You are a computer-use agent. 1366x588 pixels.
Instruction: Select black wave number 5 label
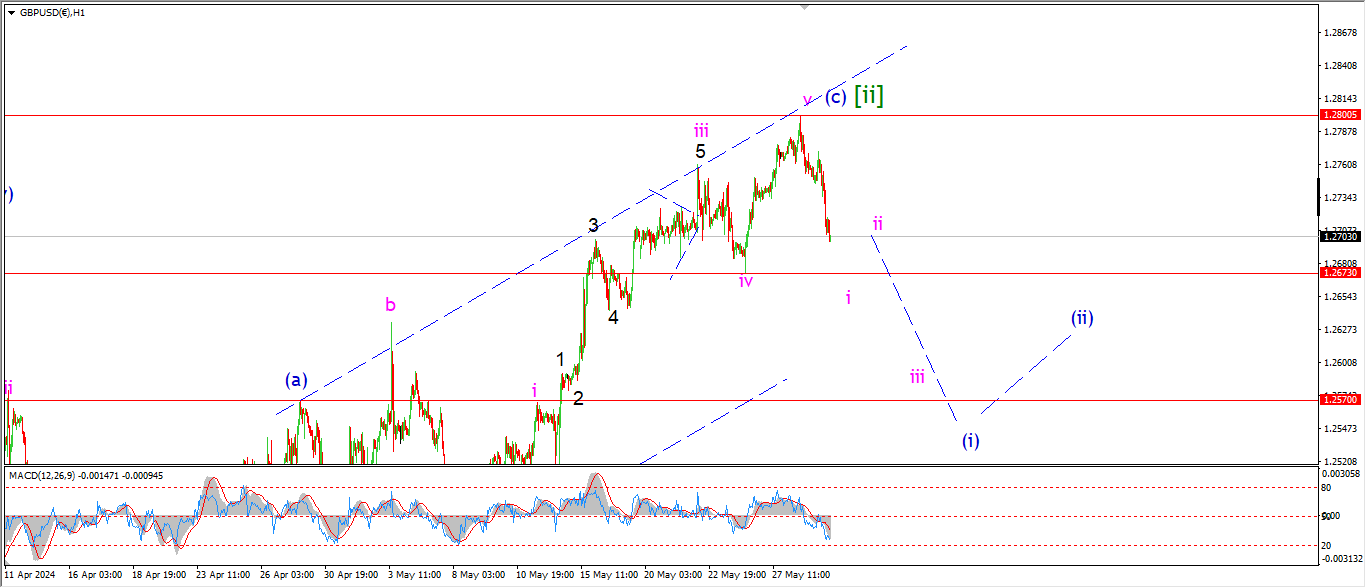701,152
